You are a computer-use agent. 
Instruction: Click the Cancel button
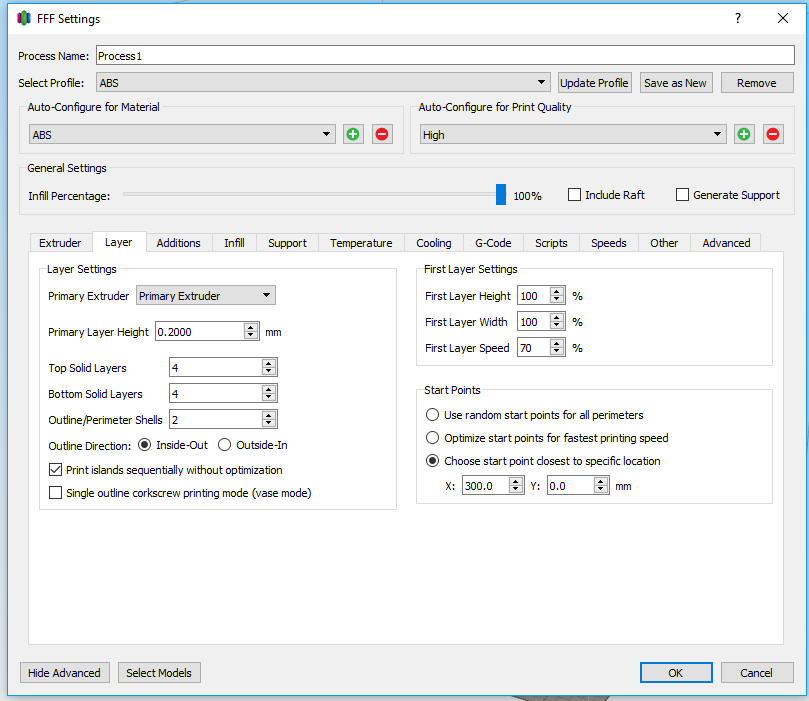[757, 673]
